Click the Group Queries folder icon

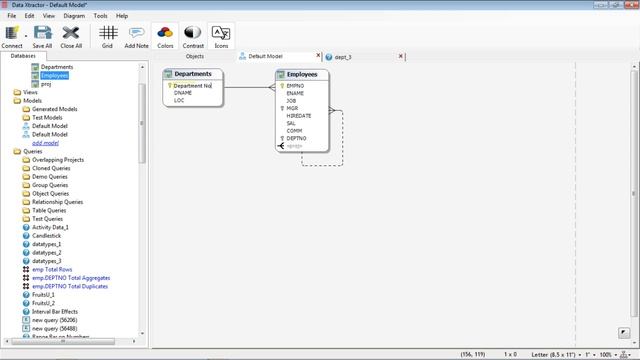pos(26,185)
